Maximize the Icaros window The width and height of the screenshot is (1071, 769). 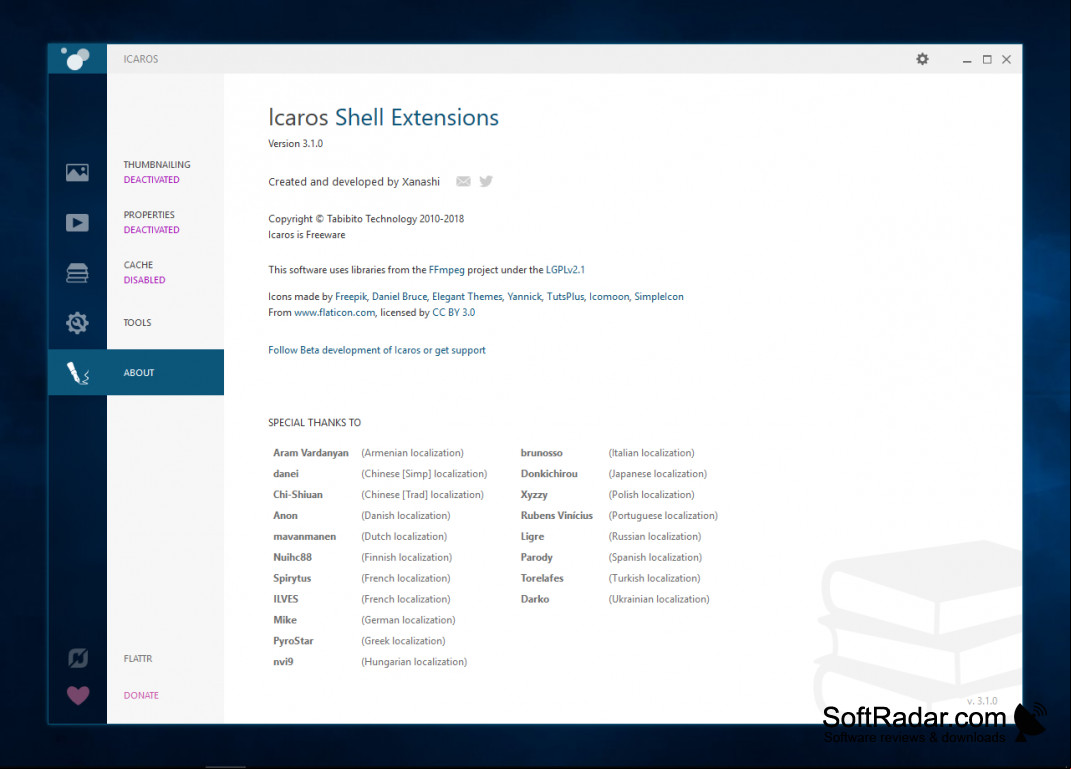(987, 60)
